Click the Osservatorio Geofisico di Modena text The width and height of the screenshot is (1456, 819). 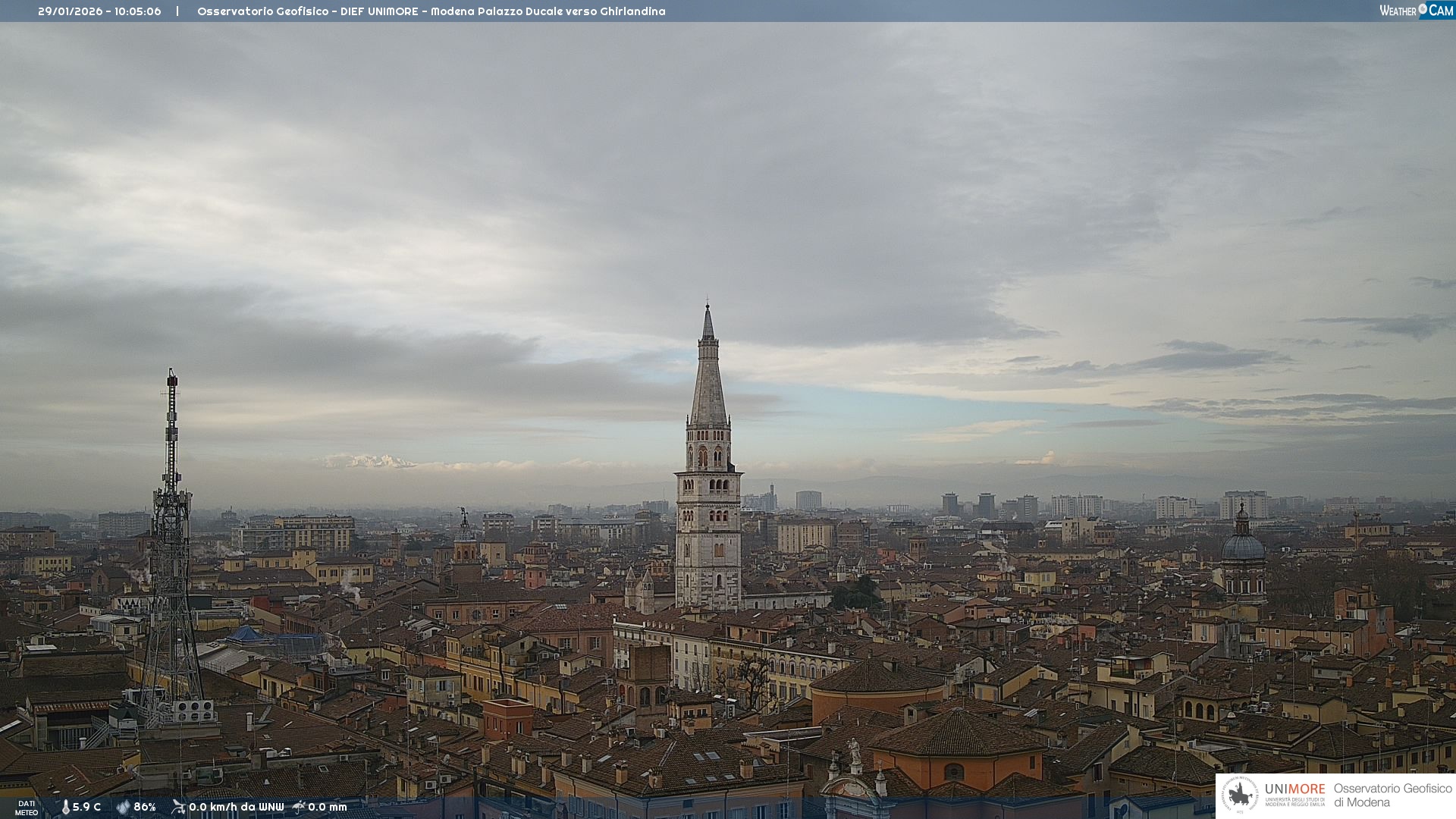click(1392, 795)
